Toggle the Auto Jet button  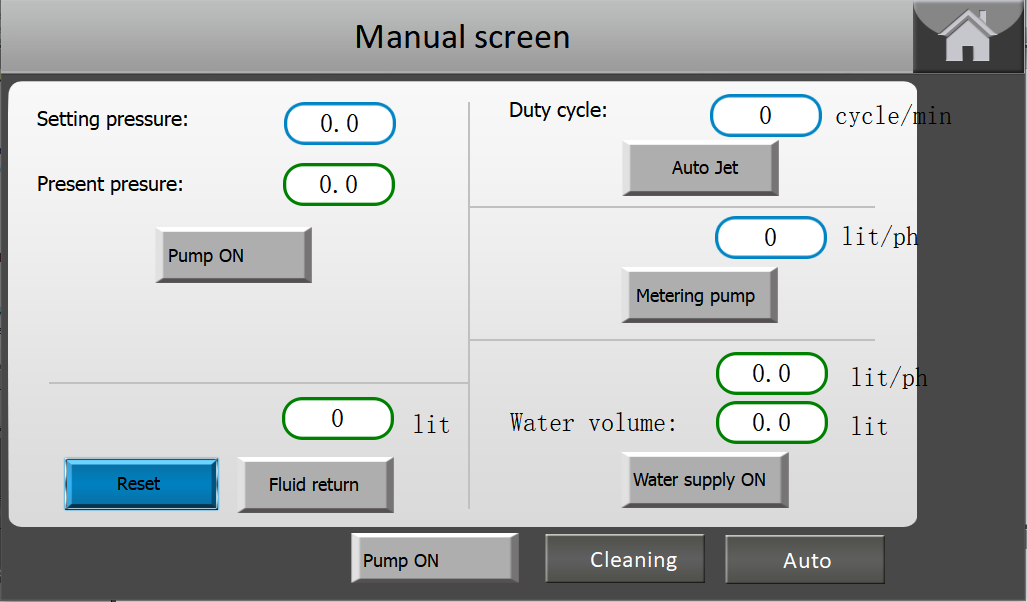700,168
